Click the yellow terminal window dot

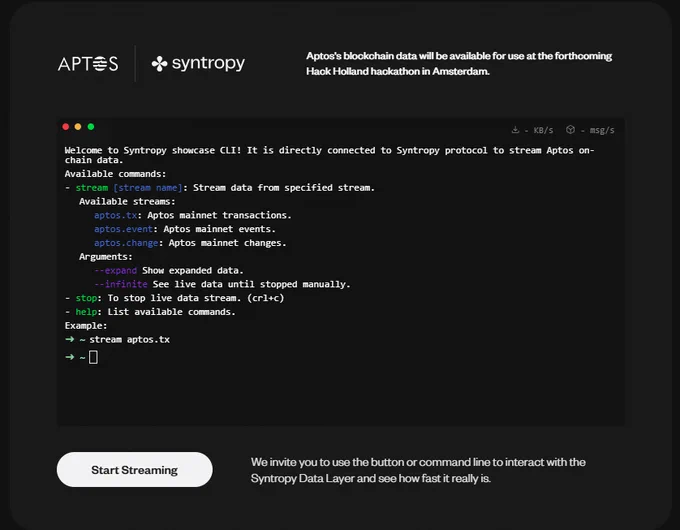pos(78,127)
